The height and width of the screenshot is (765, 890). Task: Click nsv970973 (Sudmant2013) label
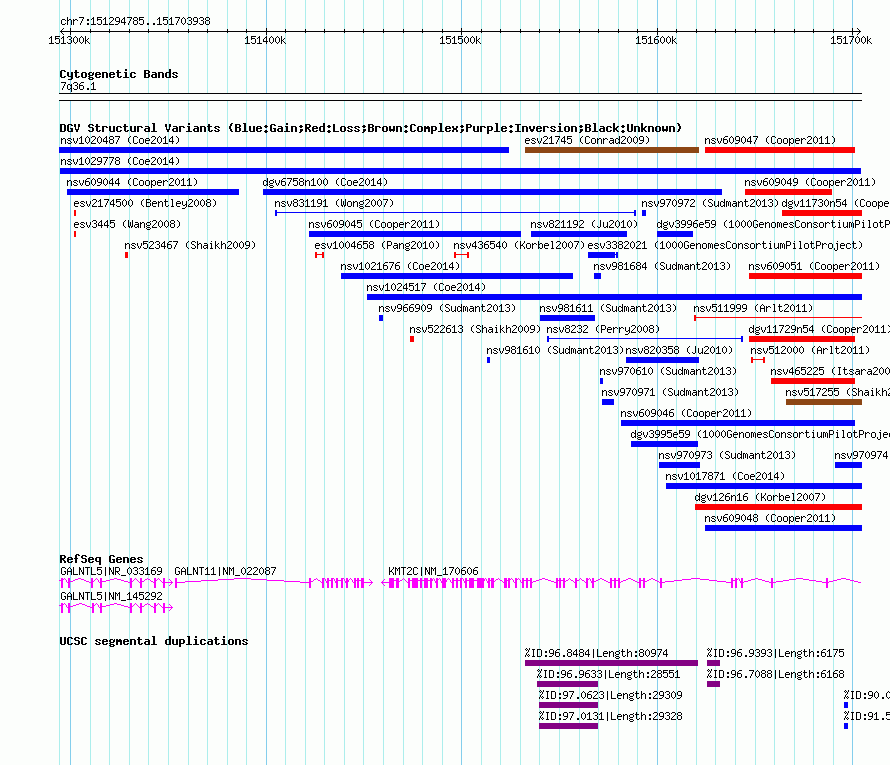click(727, 455)
